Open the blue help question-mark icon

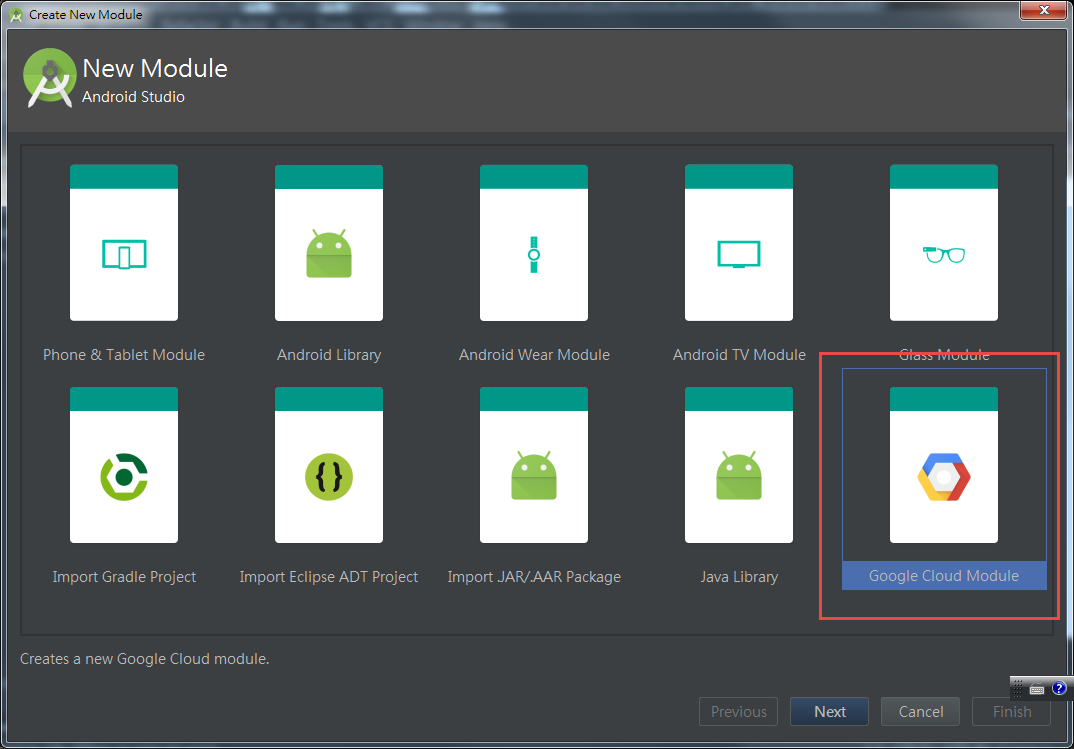[1059, 688]
